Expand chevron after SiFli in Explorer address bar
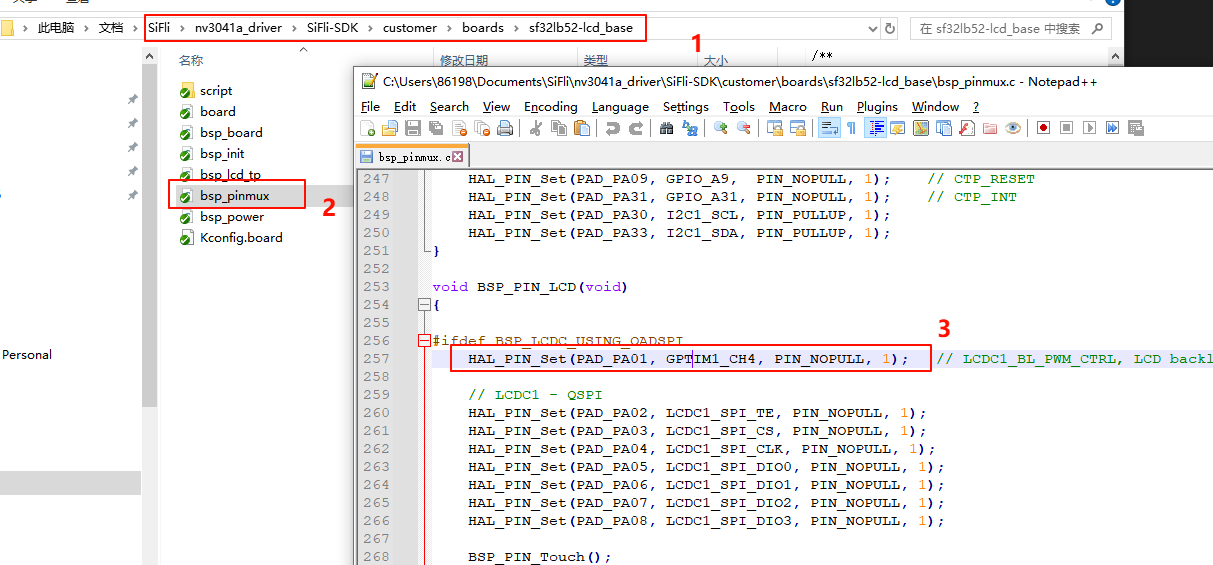Image resolution: width=1213 pixels, height=565 pixels. [181, 28]
